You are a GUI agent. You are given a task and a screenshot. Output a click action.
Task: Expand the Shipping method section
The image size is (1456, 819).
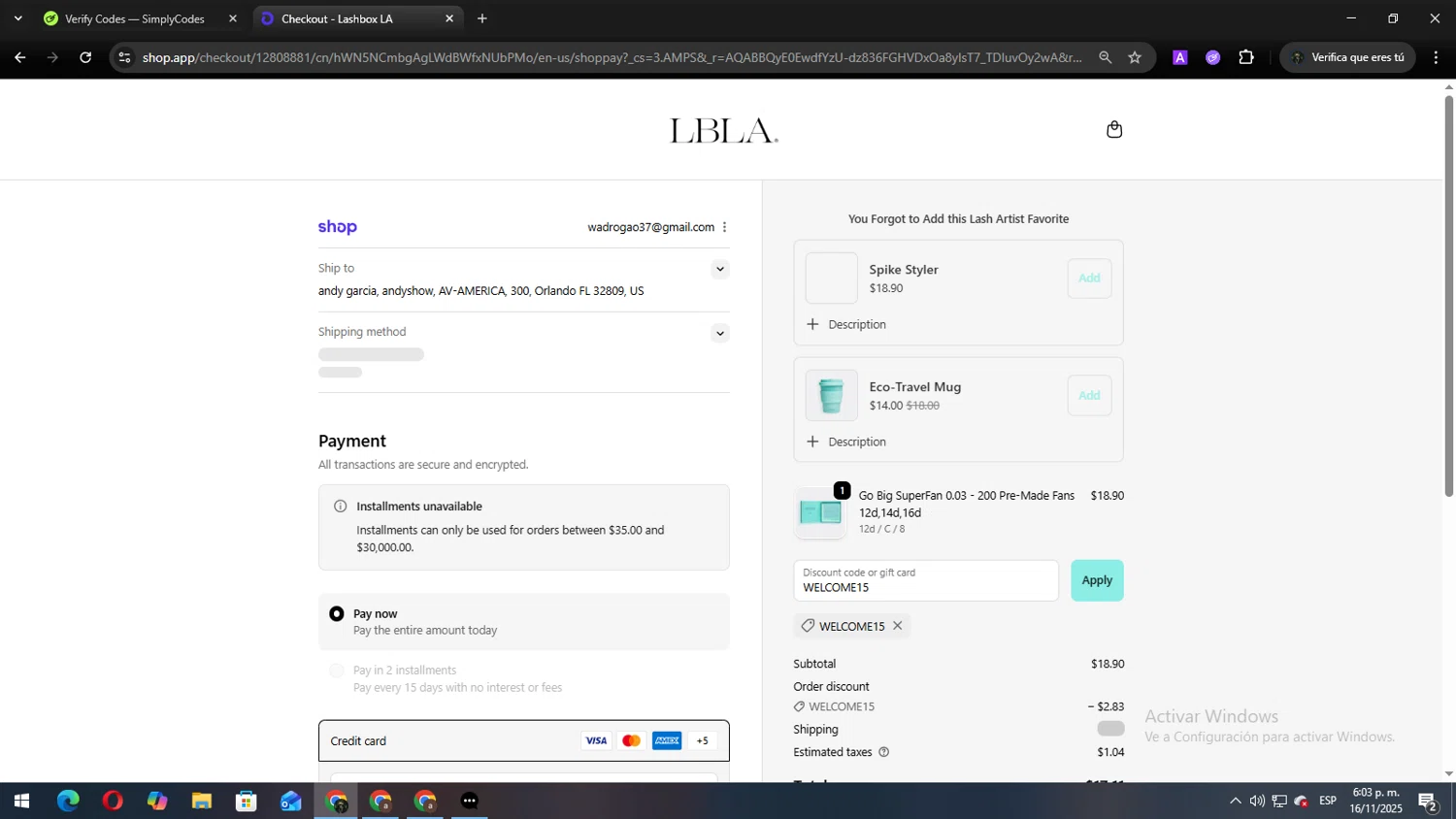click(719, 333)
